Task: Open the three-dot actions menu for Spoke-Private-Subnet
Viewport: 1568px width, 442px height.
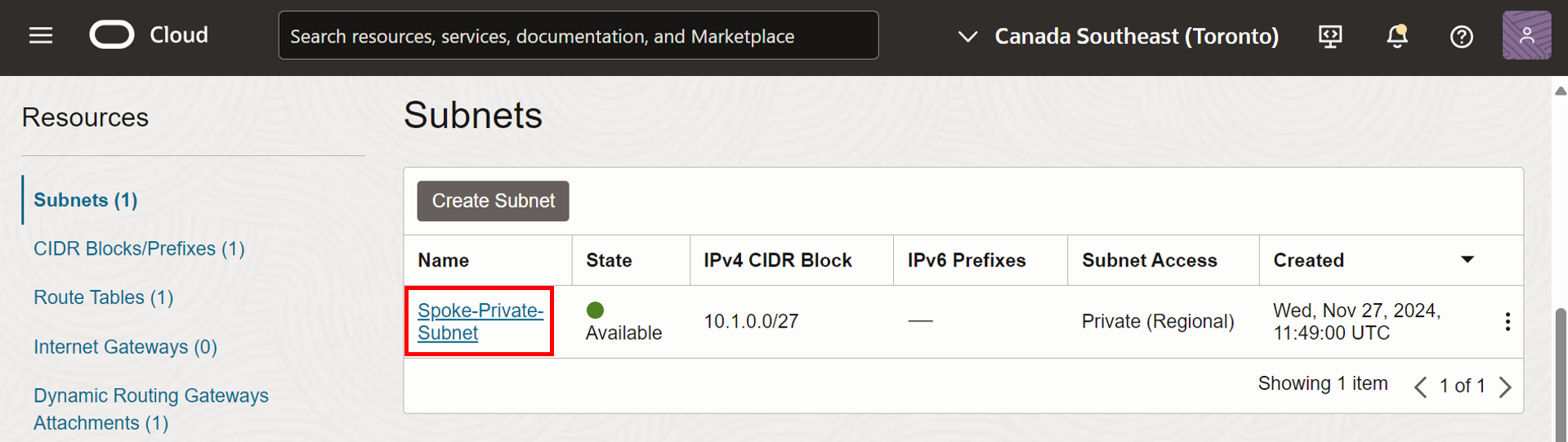Action: click(x=1508, y=322)
